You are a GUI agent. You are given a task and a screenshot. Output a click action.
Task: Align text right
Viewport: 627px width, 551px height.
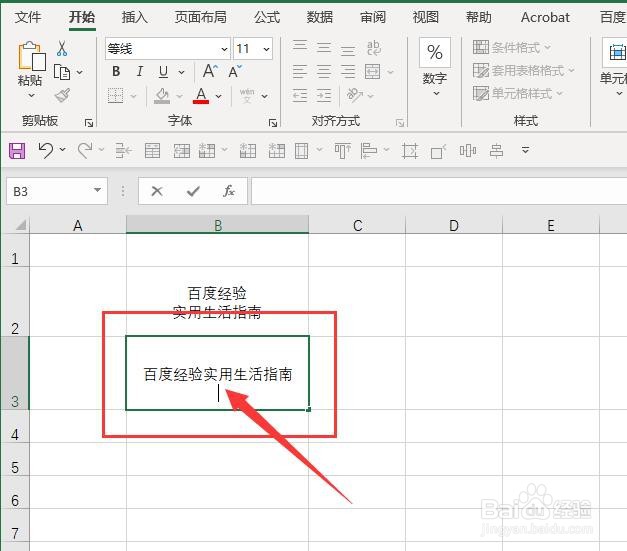click(x=348, y=72)
